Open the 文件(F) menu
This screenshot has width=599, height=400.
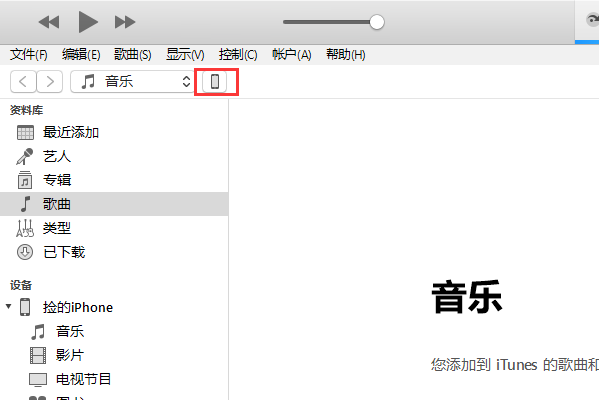[x=29, y=55]
